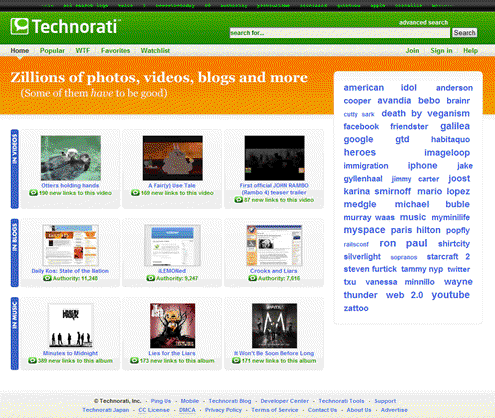Click the Search button
The width and height of the screenshot is (495, 418).
[x=464, y=33]
